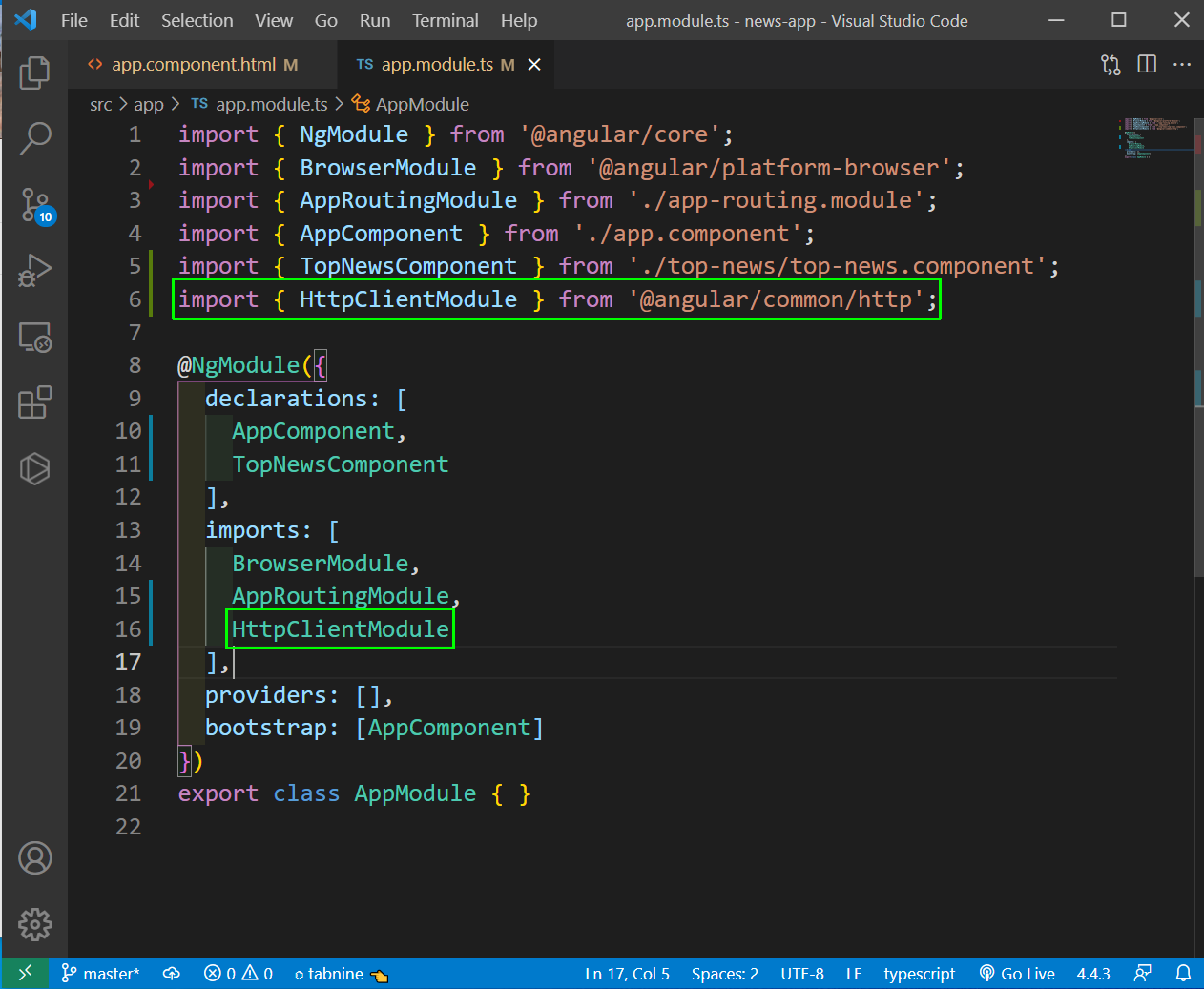Open the View menu
Screen dimensions: 1204x989
coord(274,20)
